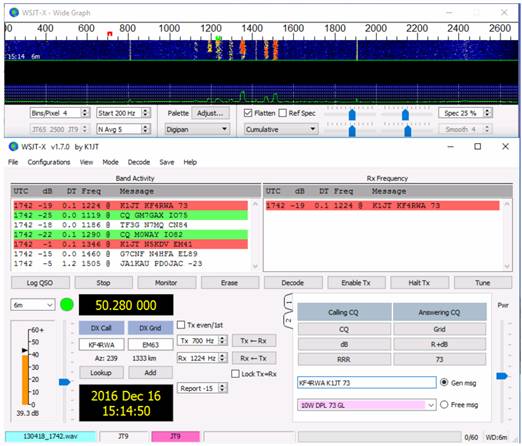Adjust the Spec 25 % spinner
The width and height of the screenshot is (522, 446).
pos(487,113)
